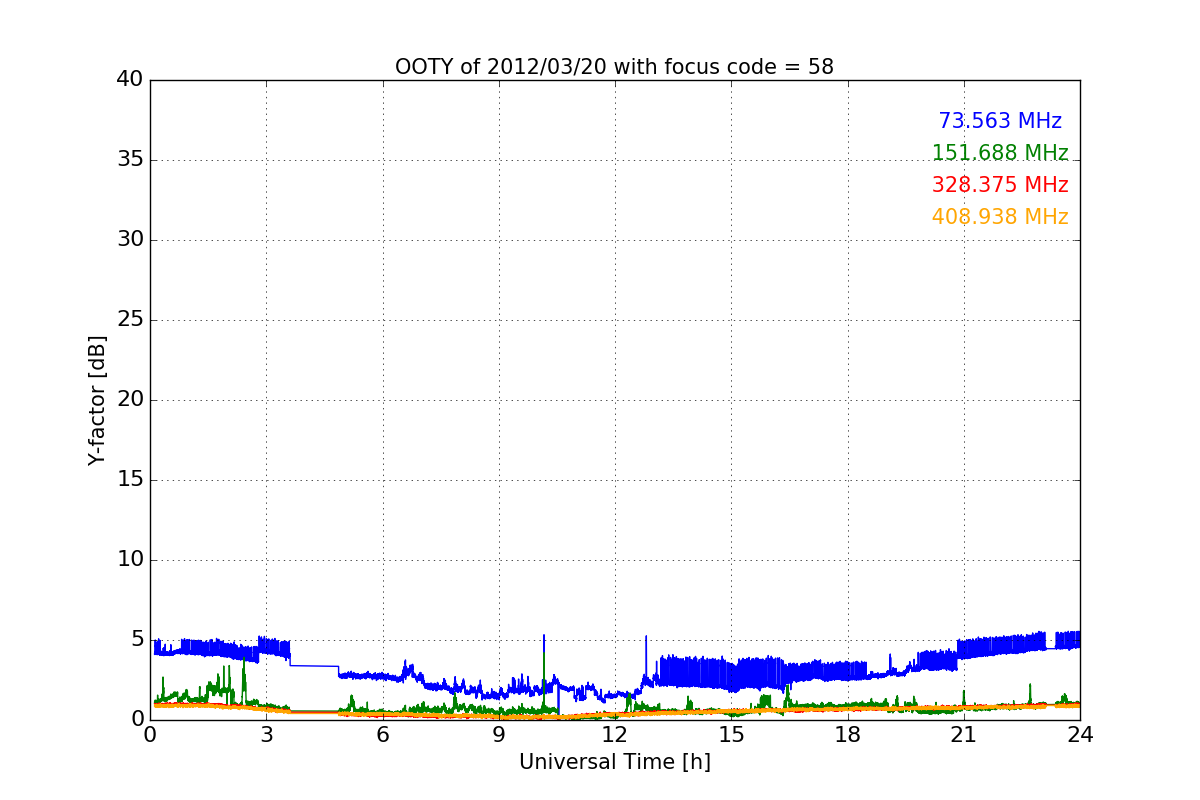Click the red 328.375 MHz legend label
Viewport: 1200px width, 800px height.
coord(1000,185)
